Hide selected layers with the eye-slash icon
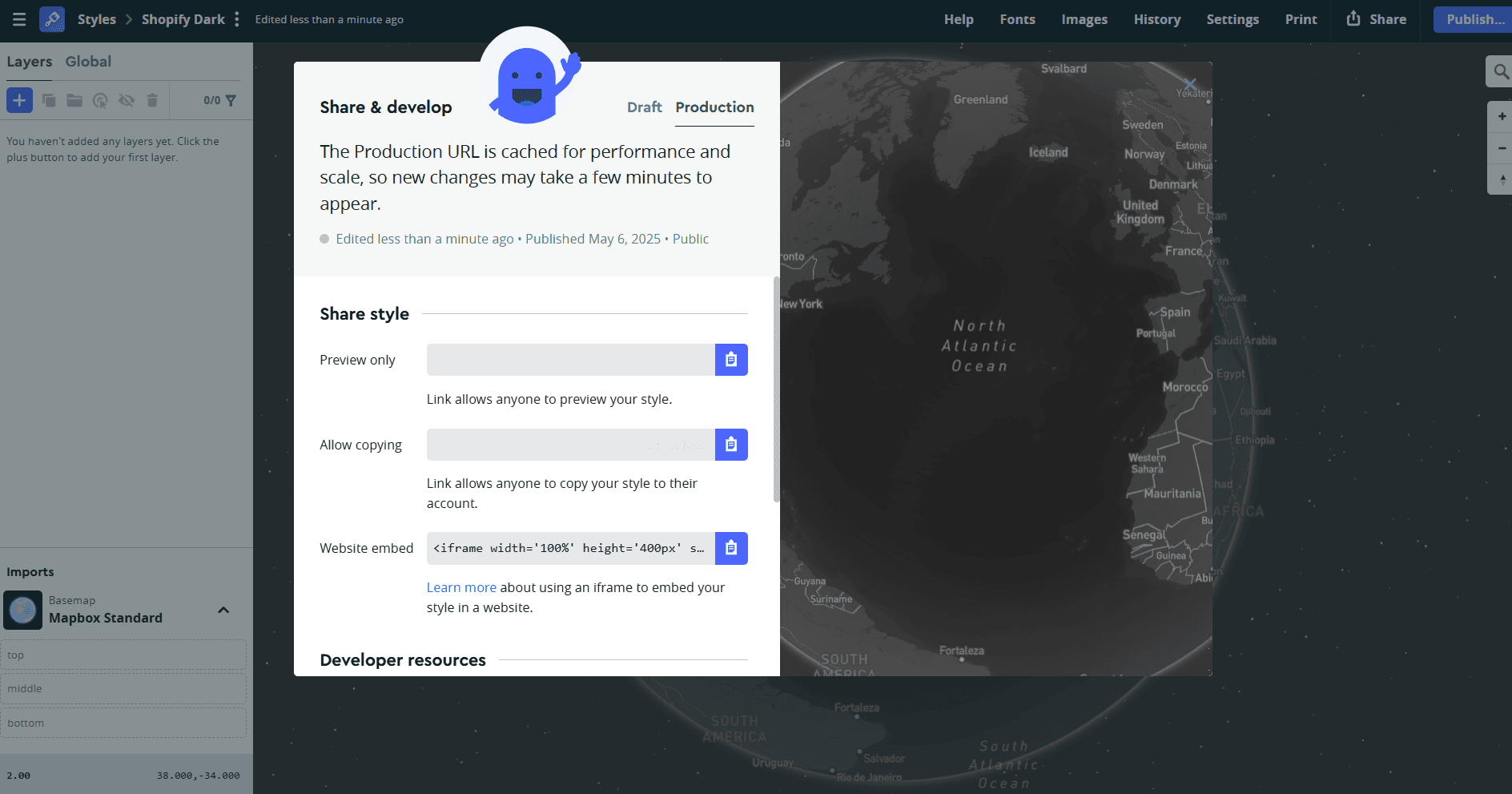Viewport: 1512px width, 794px height. pos(126,100)
